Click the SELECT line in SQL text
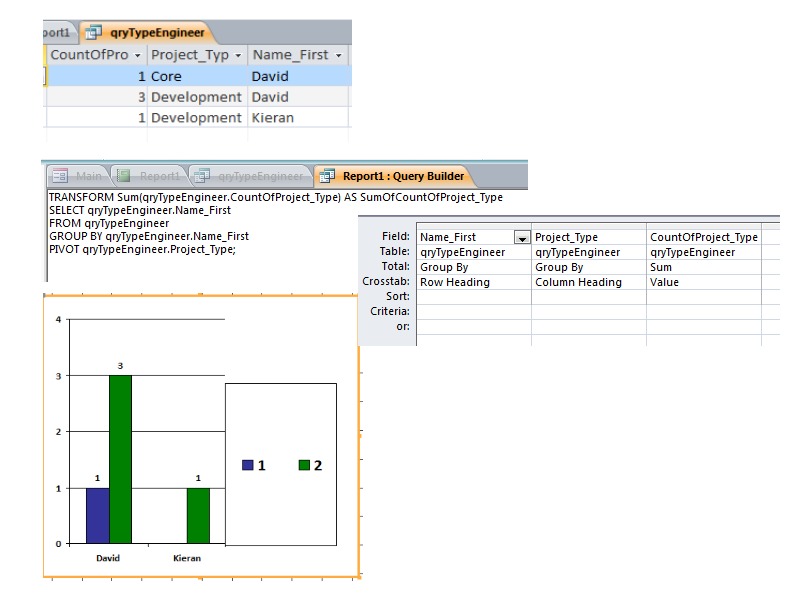This screenshot has height=600, width=800. coord(140,210)
